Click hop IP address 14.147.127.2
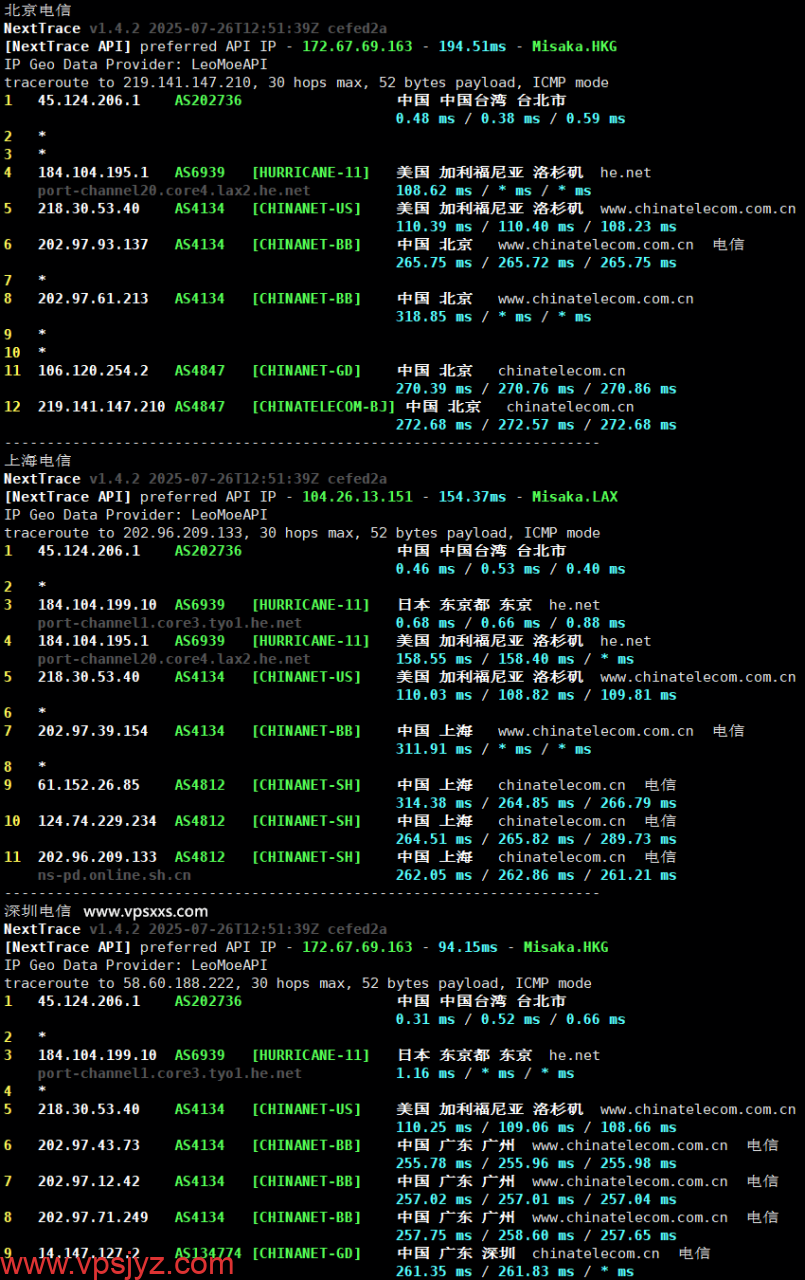 click(89, 1253)
